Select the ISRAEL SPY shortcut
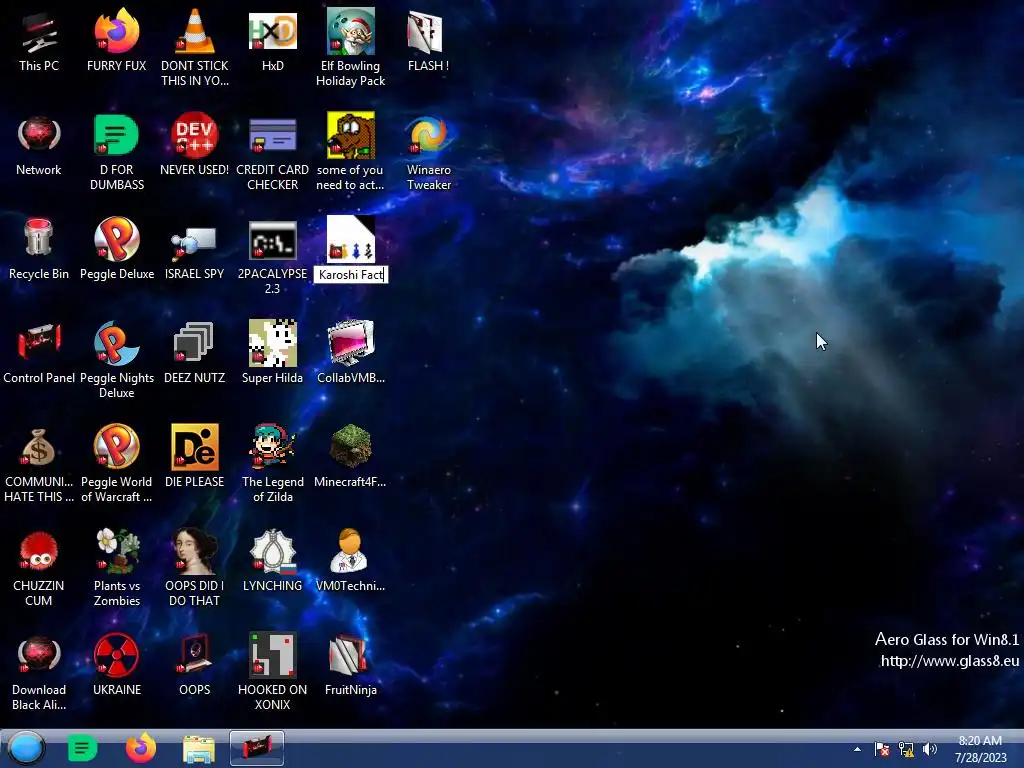1024x768 pixels. (195, 249)
